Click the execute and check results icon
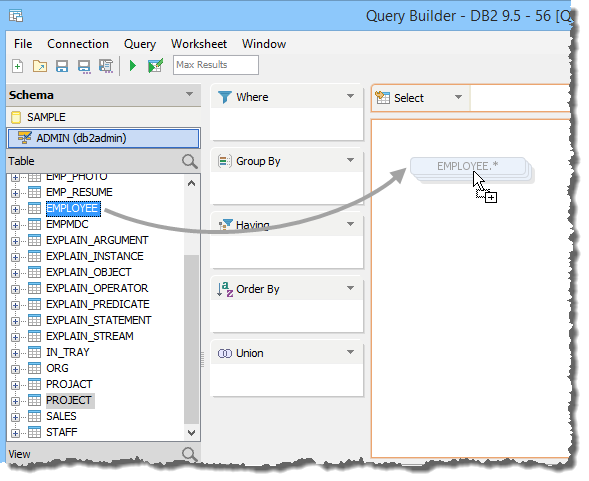The height and width of the screenshot is (481, 589). 155,66
